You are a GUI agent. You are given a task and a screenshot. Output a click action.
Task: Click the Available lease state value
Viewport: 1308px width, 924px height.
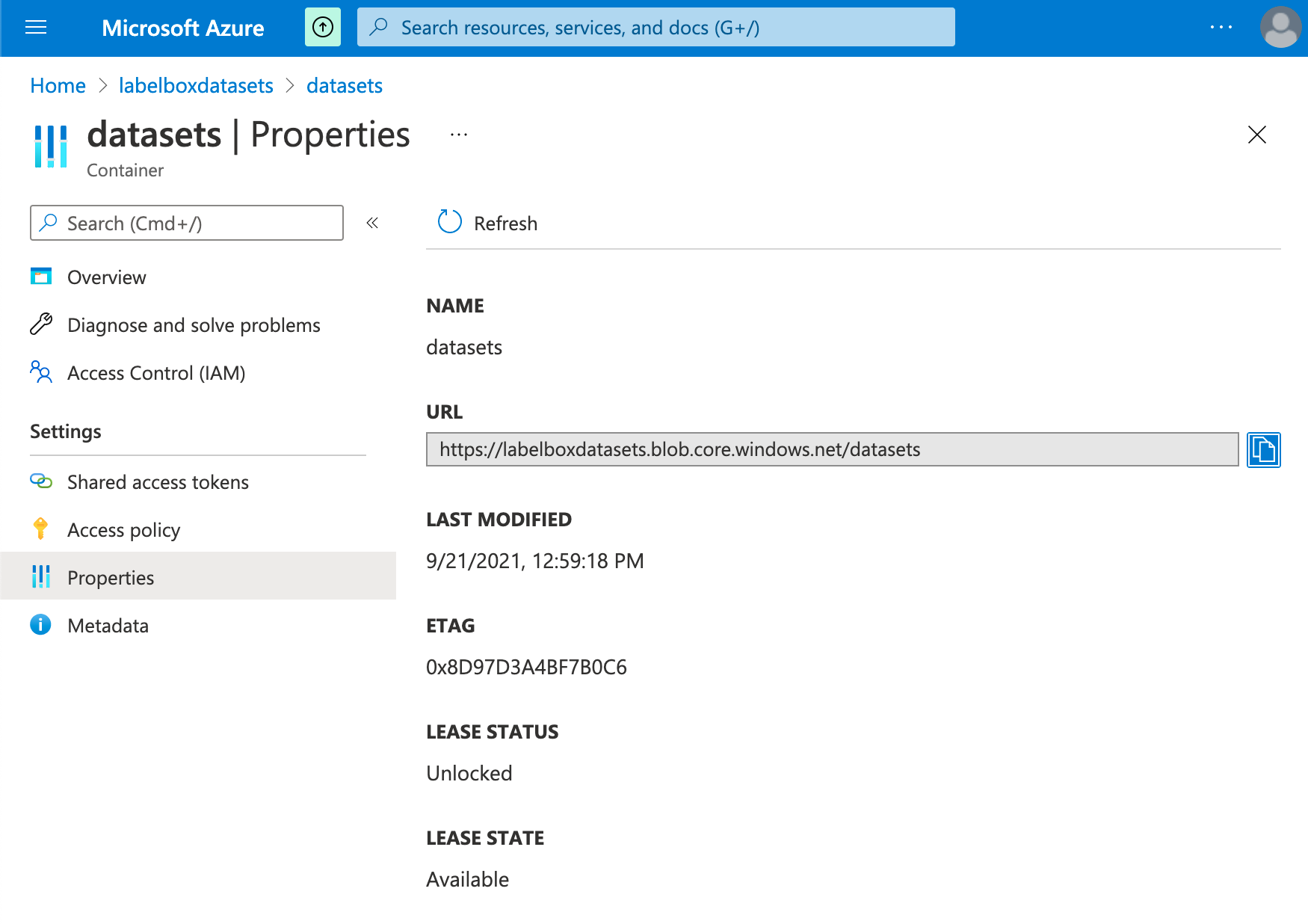pyautogui.click(x=467, y=879)
